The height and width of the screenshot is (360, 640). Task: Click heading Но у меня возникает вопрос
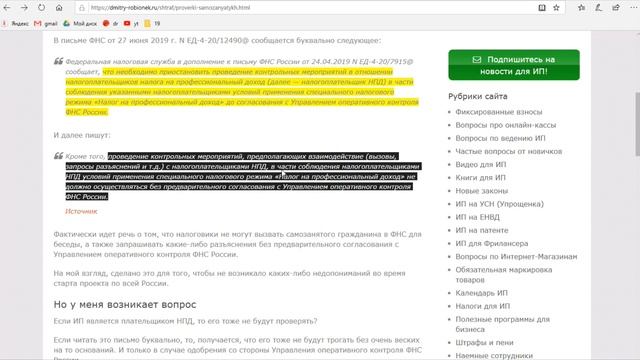(x=125, y=304)
